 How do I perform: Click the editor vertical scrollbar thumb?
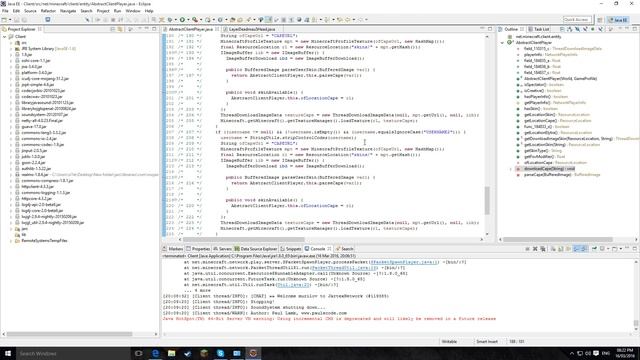click(x=487, y=200)
